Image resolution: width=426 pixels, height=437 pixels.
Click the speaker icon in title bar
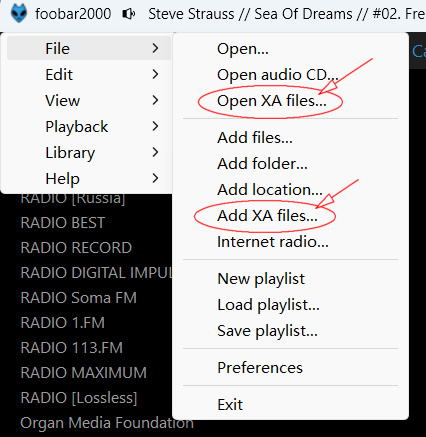tap(129, 14)
